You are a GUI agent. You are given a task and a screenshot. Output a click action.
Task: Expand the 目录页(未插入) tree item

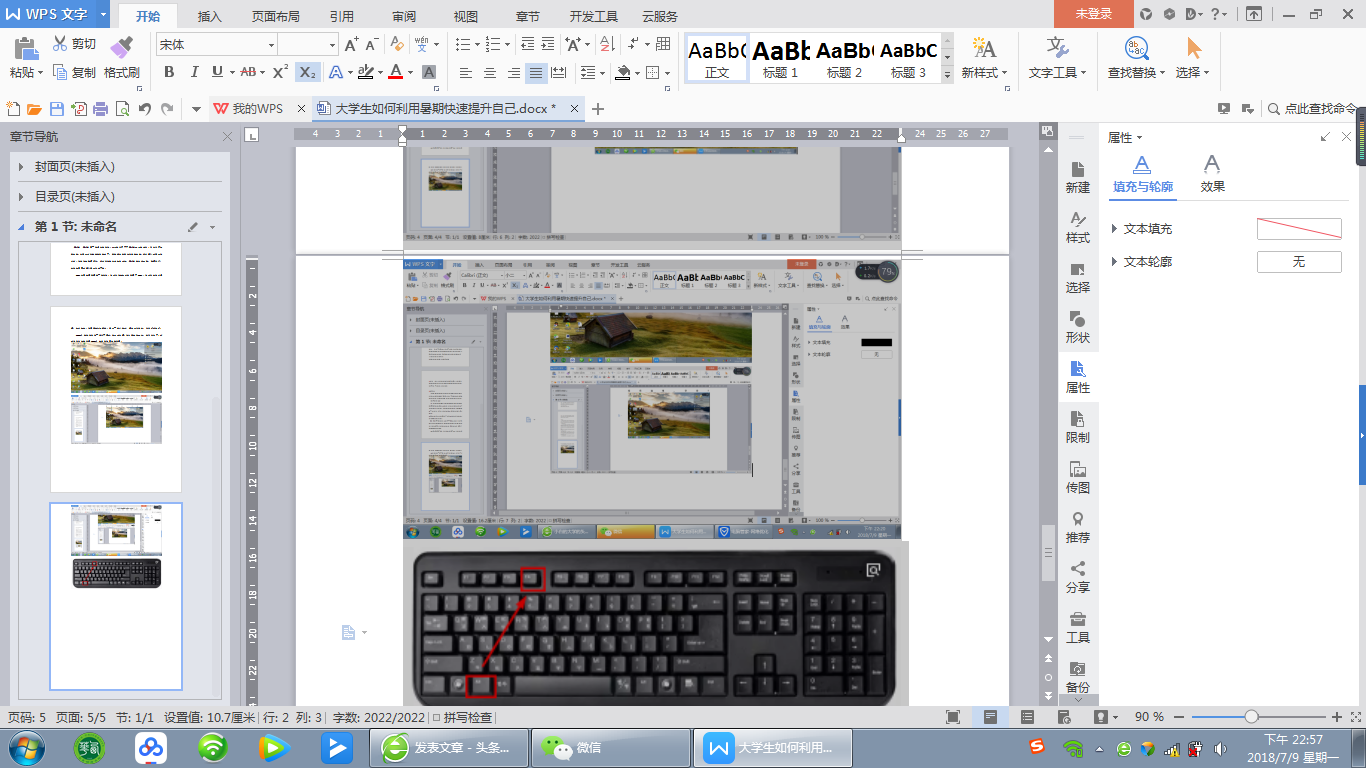[21, 197]
